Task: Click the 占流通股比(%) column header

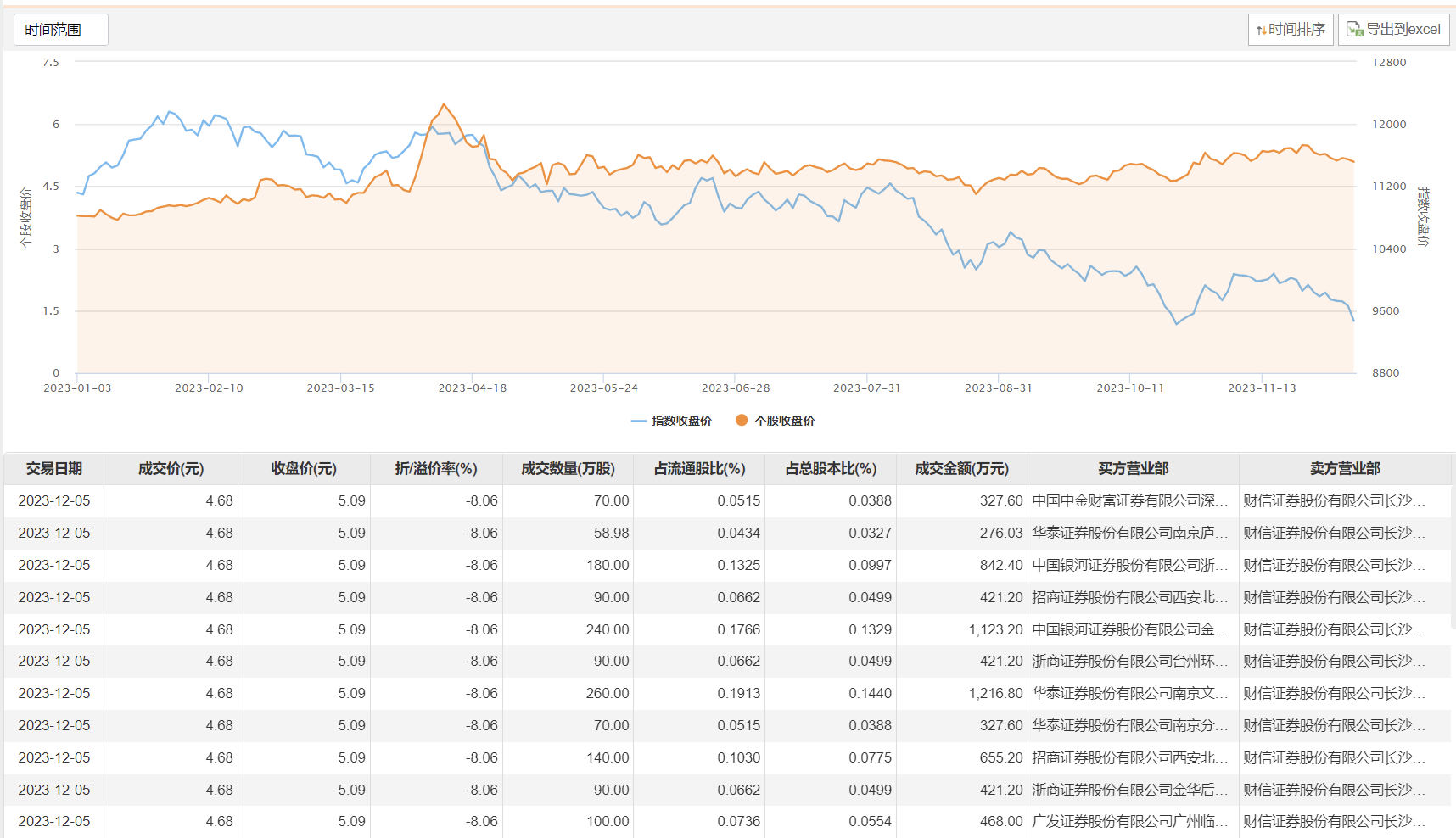Action: tap(699, 469)
